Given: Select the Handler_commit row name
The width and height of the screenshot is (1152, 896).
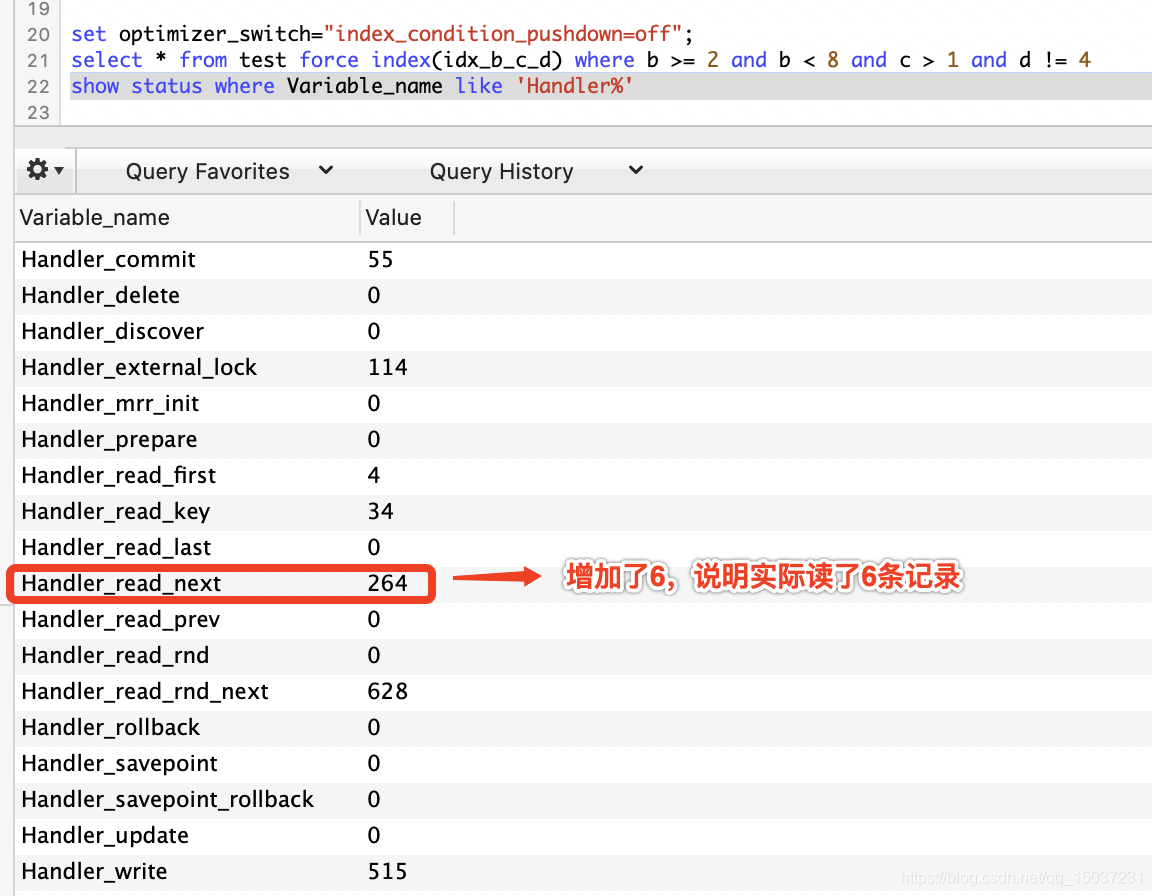Looking at the screenshot, I should [109, 259].
